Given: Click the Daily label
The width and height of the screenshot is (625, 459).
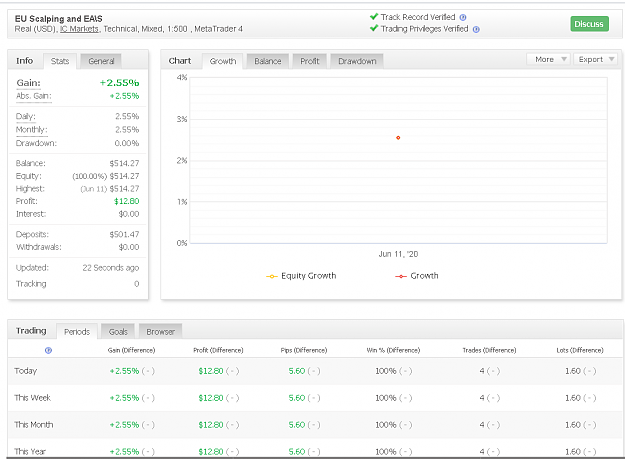Looking at the screenshot, I should click(26, 116).
